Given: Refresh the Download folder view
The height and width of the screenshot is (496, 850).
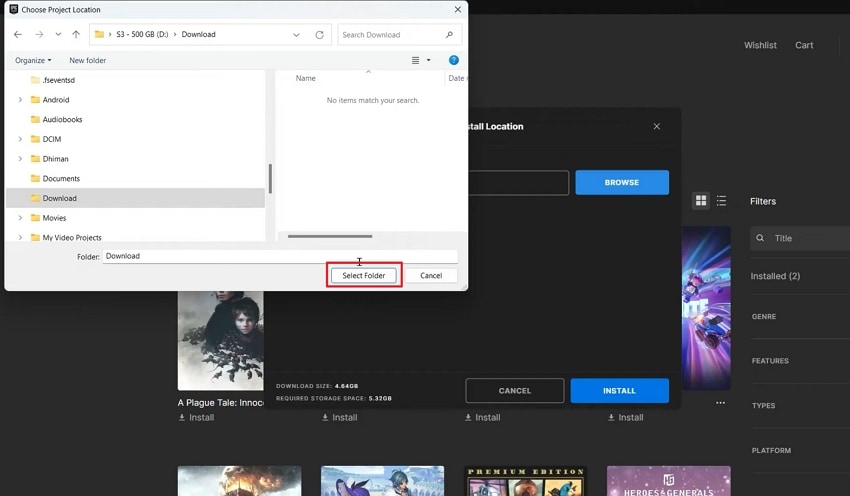Looking at the screenshot, I should click(x=319, y=35).
